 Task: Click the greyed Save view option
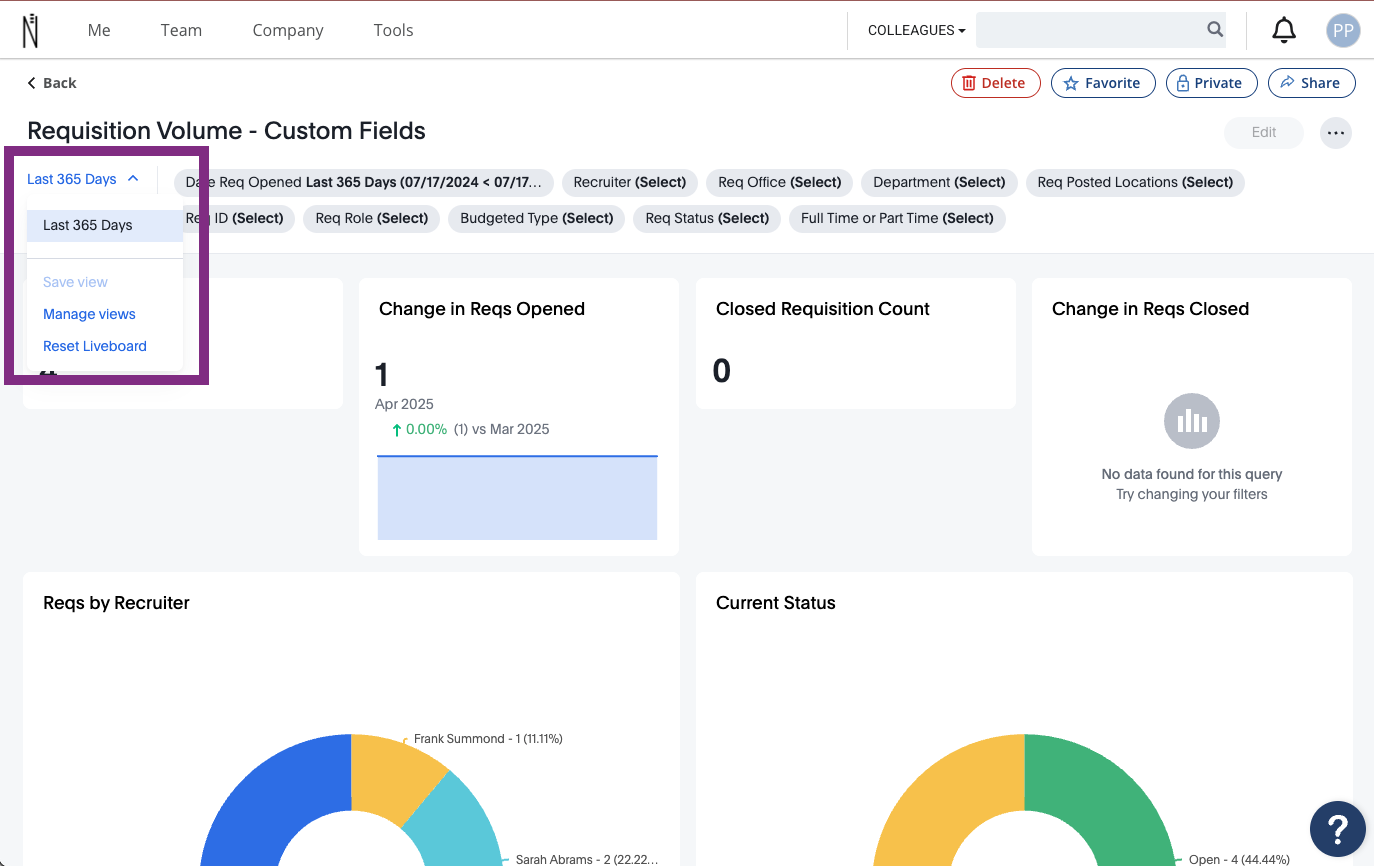(75, 282)
